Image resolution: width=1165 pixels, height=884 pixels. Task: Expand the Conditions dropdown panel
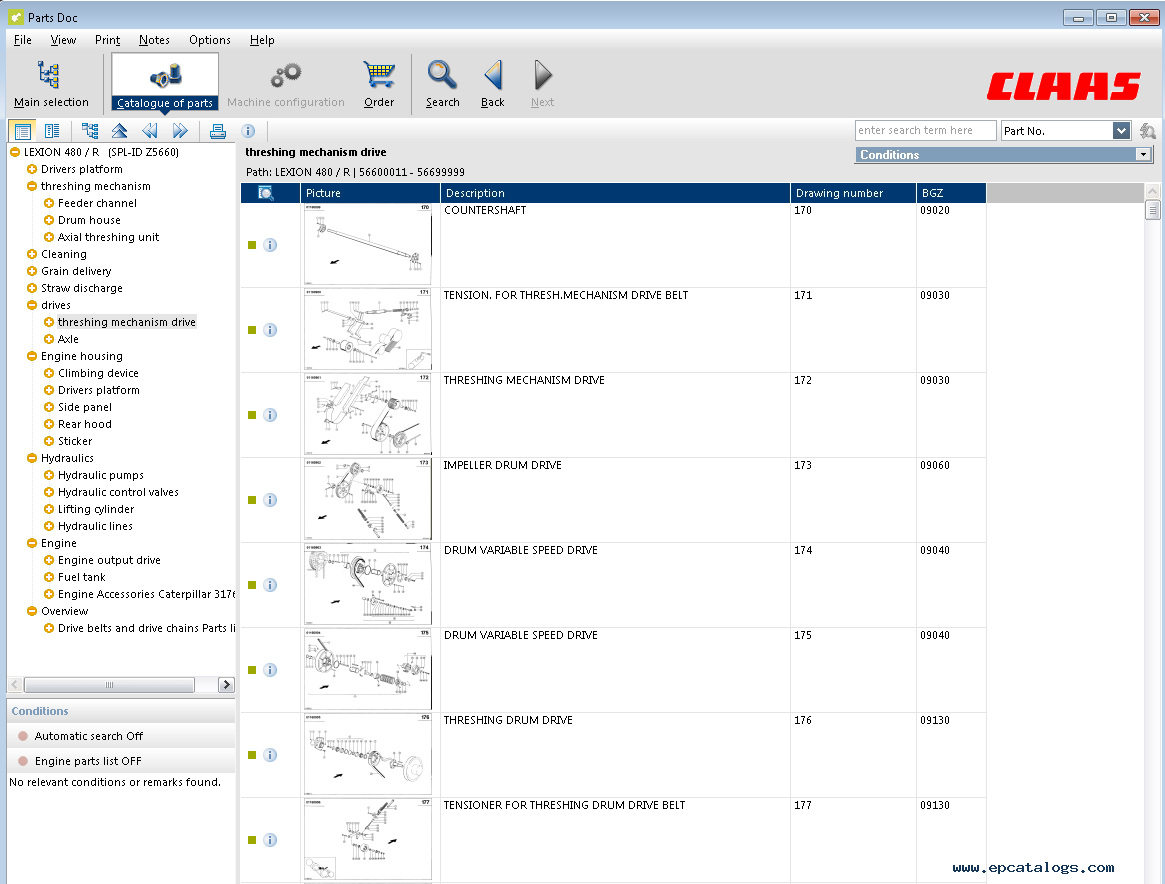coord(1143,154)
